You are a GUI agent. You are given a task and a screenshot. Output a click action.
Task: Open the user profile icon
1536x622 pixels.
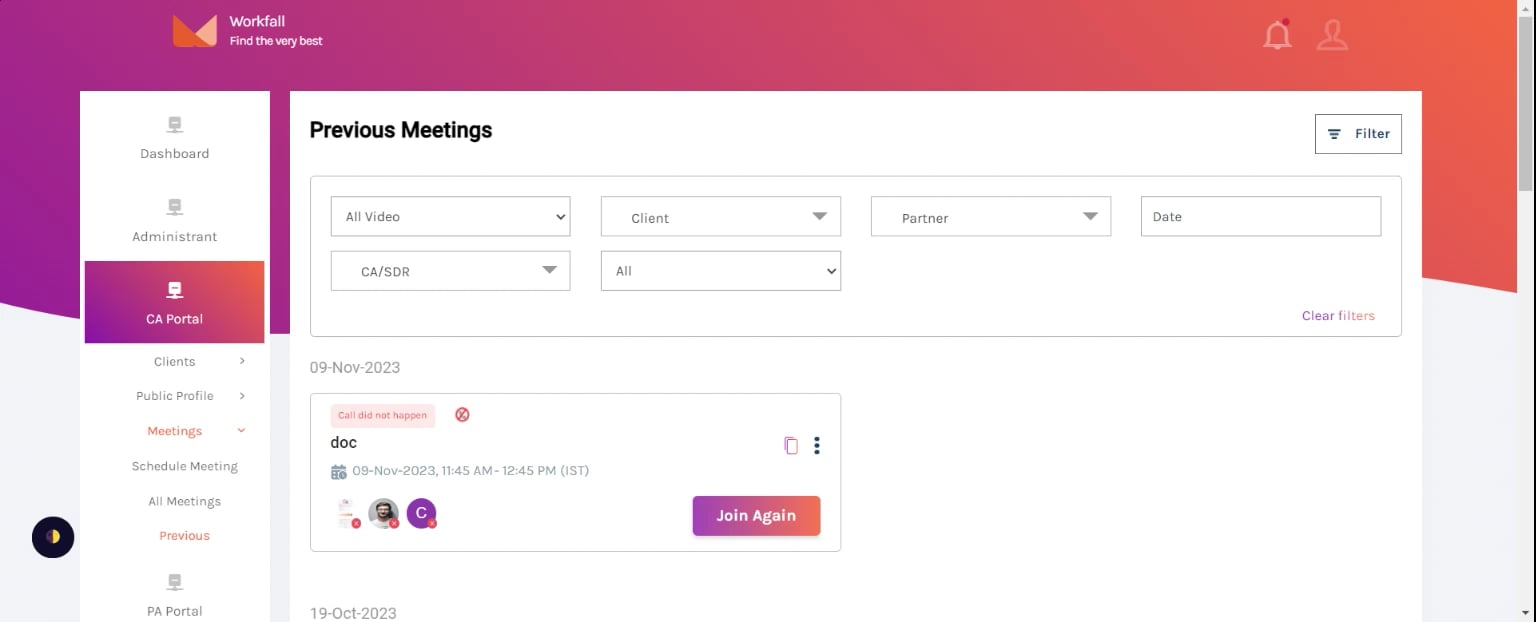tap(1332, 34)
